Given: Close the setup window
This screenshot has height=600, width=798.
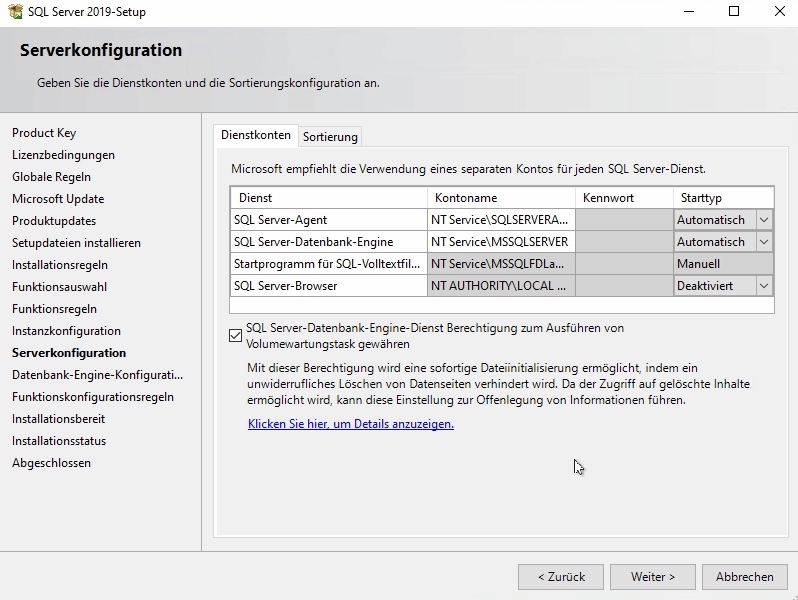Looking at the screenshot, I should click(779, 12).
